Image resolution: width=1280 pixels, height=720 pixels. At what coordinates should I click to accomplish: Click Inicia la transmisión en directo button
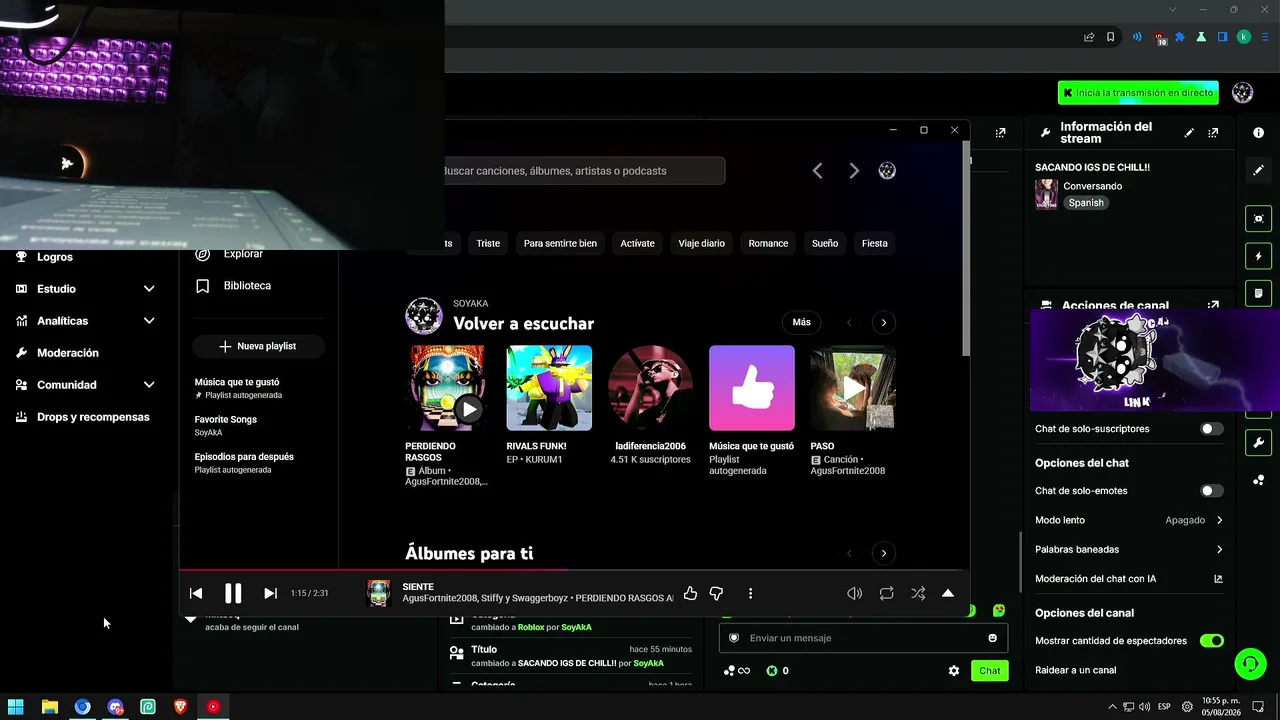[1138, 93]
